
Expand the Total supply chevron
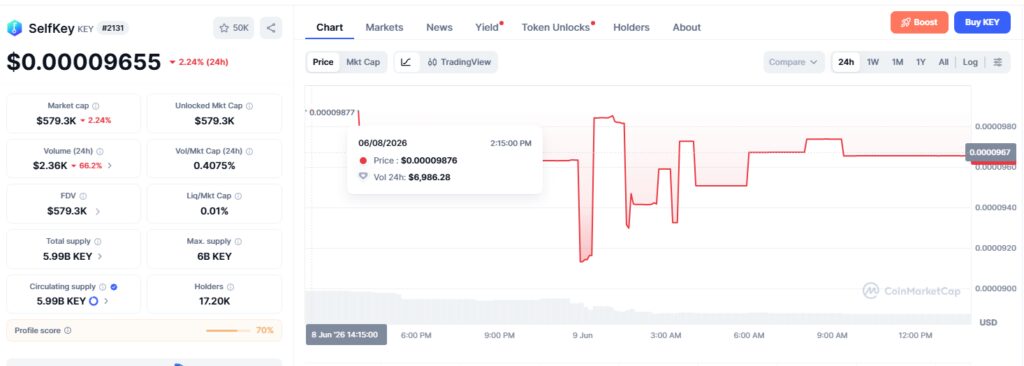point(100,257)
